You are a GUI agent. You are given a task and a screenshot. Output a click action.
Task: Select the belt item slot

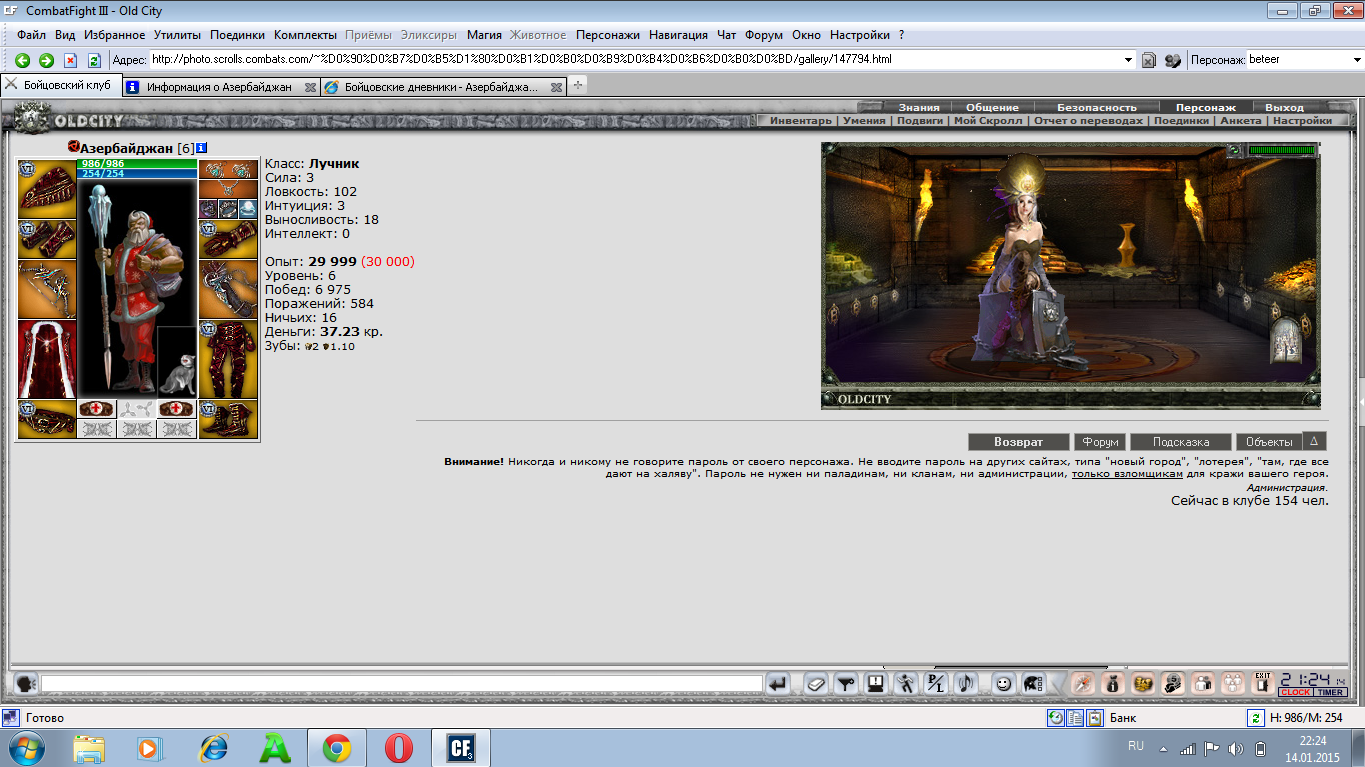[47, 419]
